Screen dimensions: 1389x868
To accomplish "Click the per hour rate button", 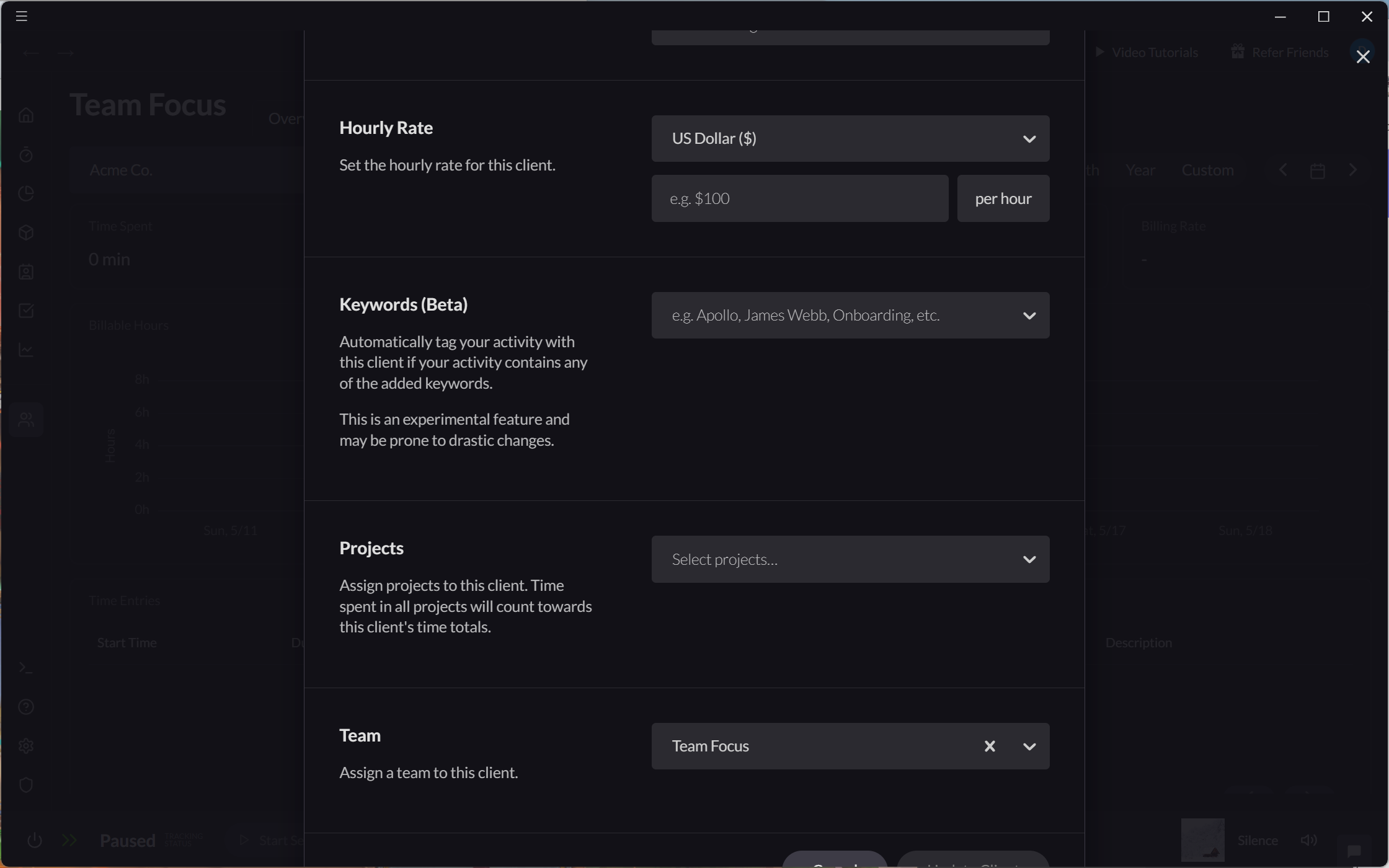I will [x=1003, y=198].
